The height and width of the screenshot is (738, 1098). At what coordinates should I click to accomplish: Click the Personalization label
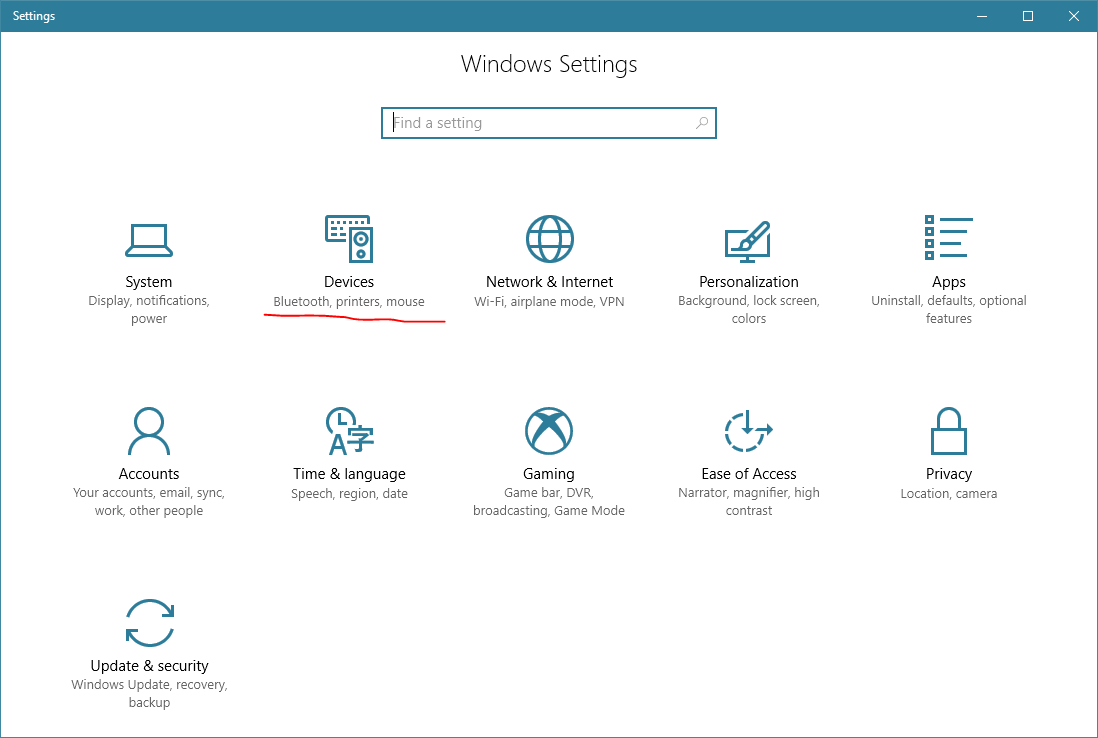point(749,281)
